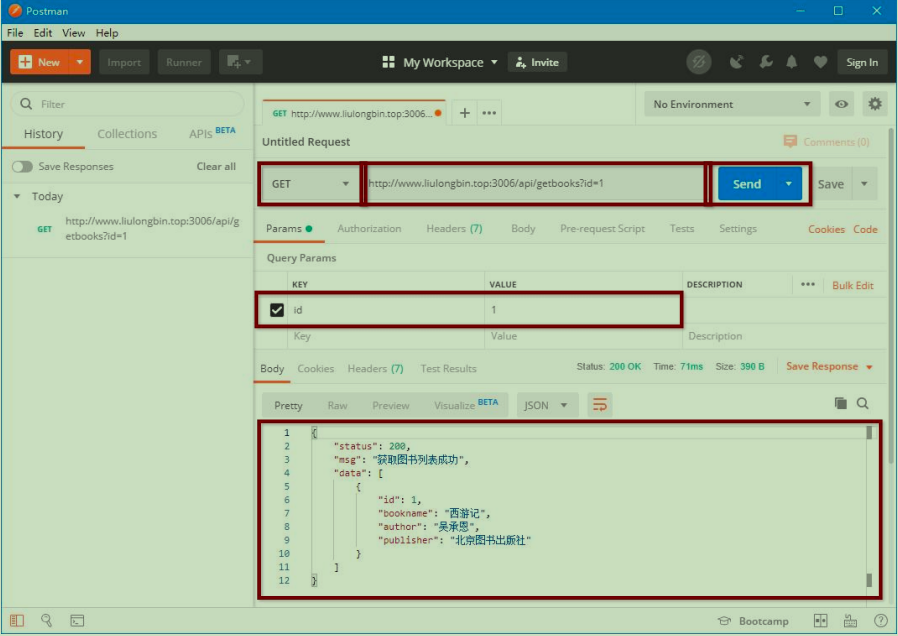Open the Save button dropdown arrow
This screenshot has width=898, height=636.
(x=864, y=184)
